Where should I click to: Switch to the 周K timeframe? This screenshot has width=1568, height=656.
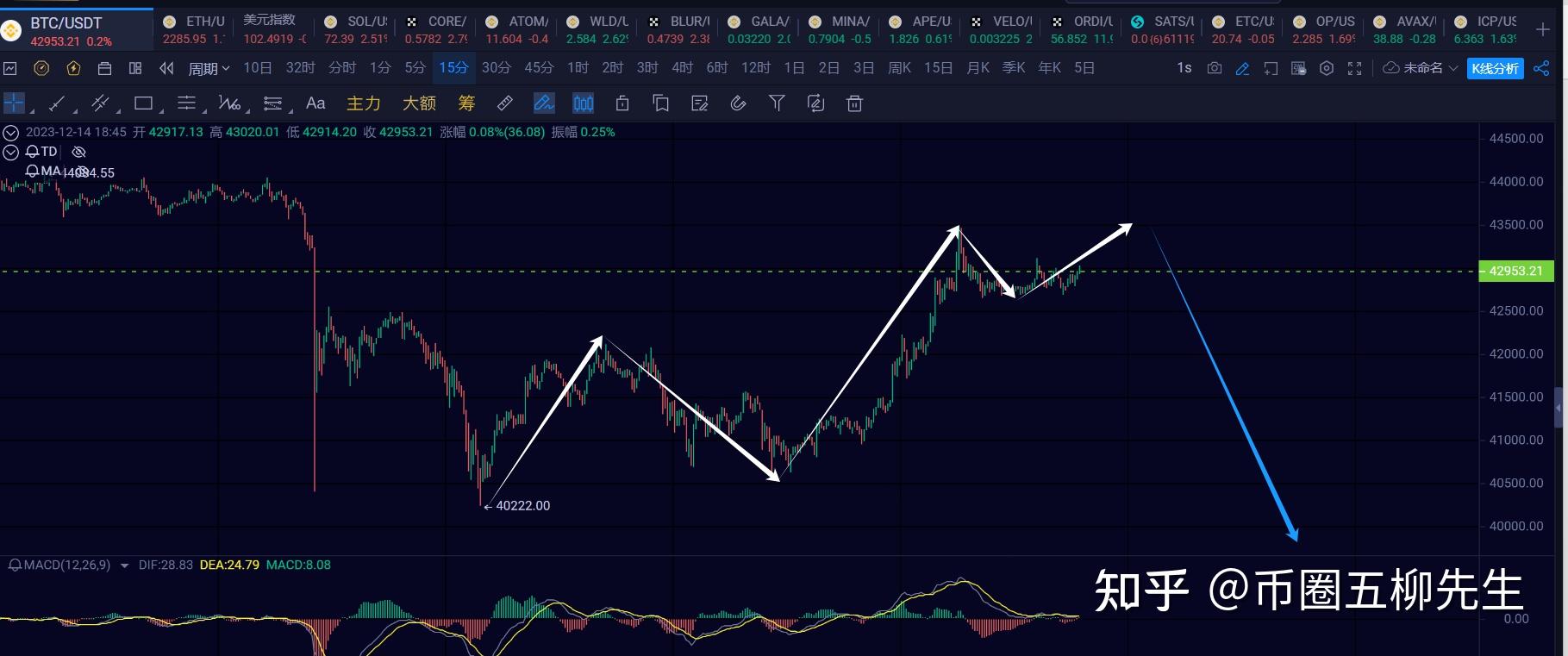pos(899,67)
